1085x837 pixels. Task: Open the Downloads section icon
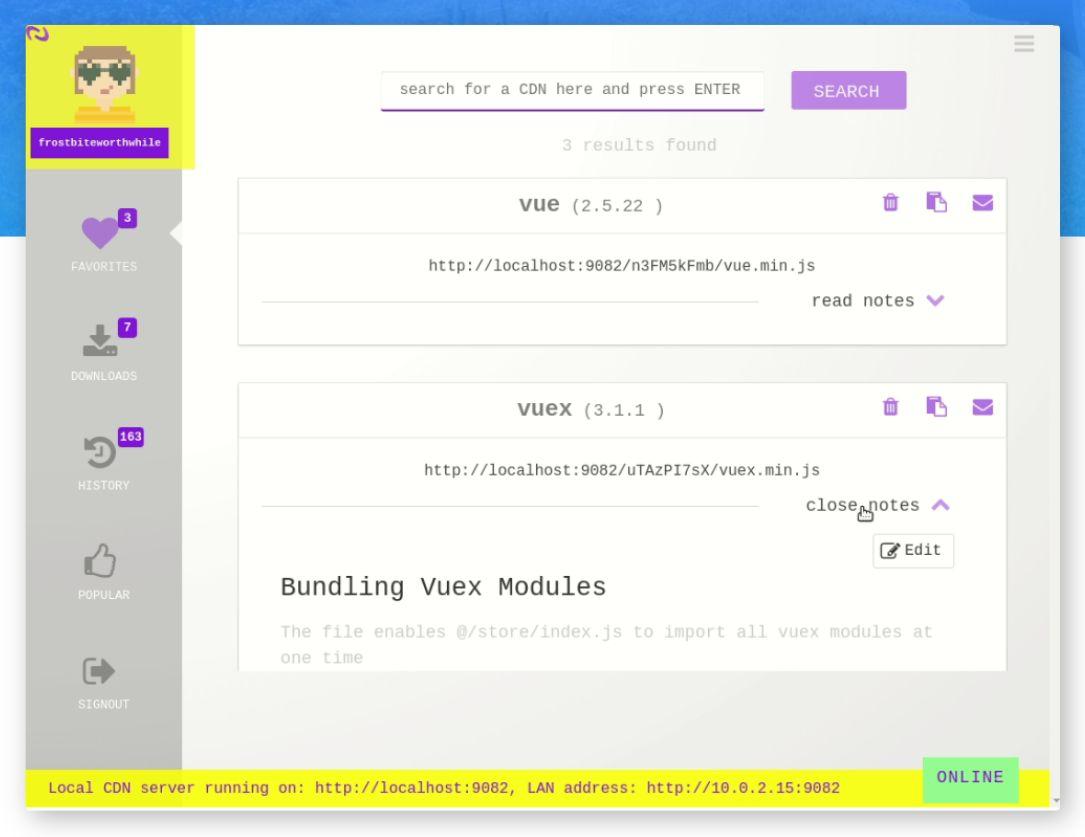pyautogui.click(x=100, y=340)
